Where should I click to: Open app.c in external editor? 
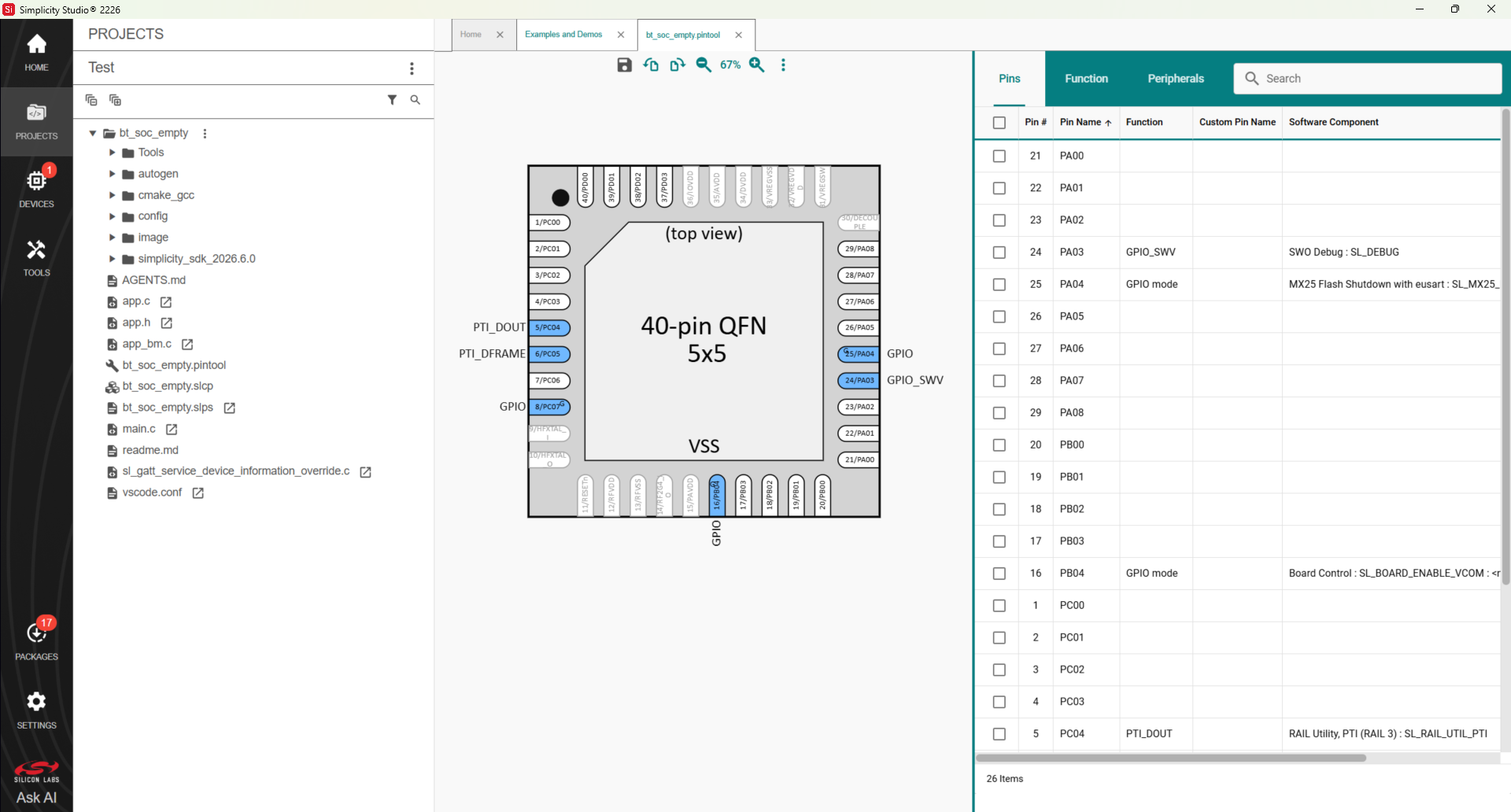(x=166, y=302)
